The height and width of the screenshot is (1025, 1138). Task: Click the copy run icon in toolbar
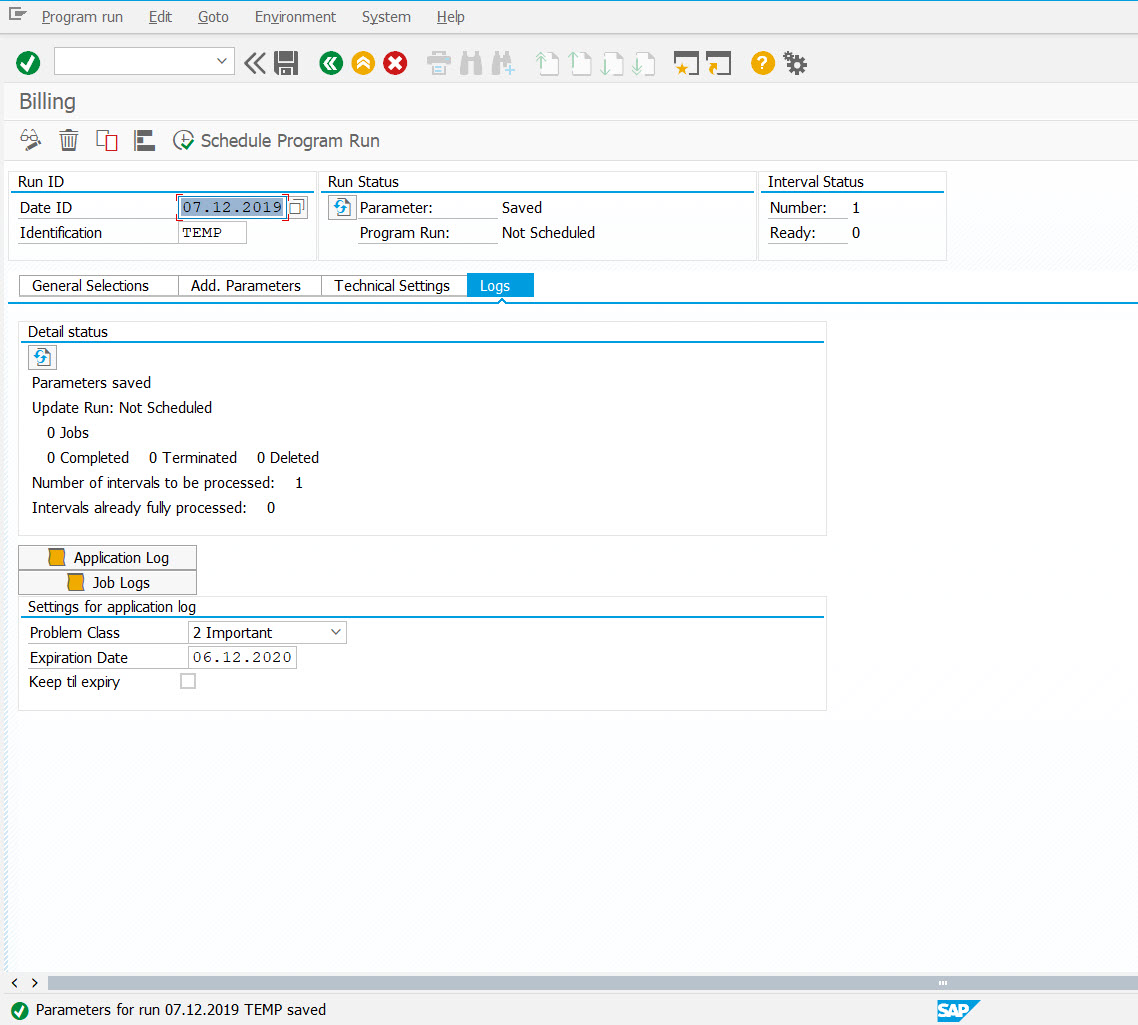point(106,140)
